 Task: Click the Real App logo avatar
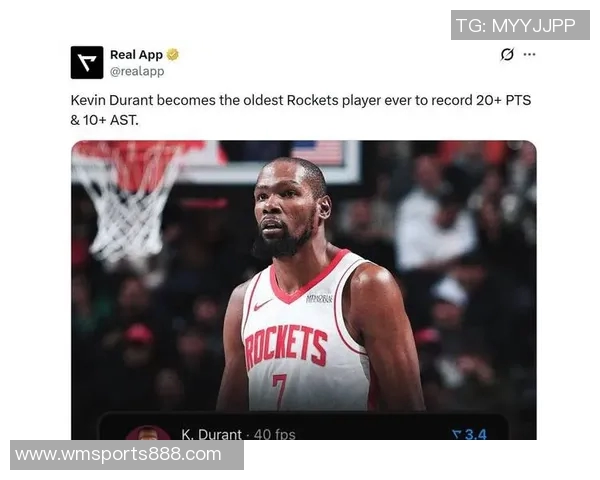click(x=87, y=62)
